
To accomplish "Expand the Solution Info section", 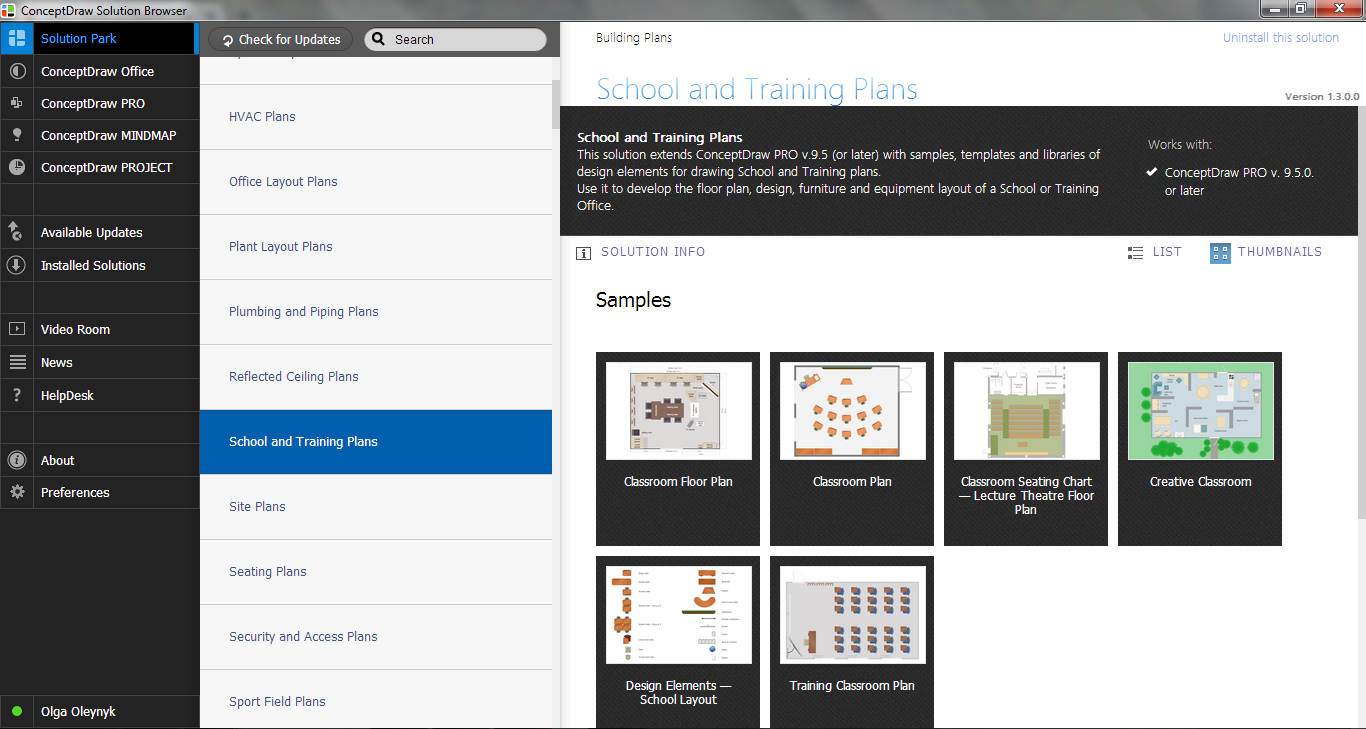I will point(641,253).
